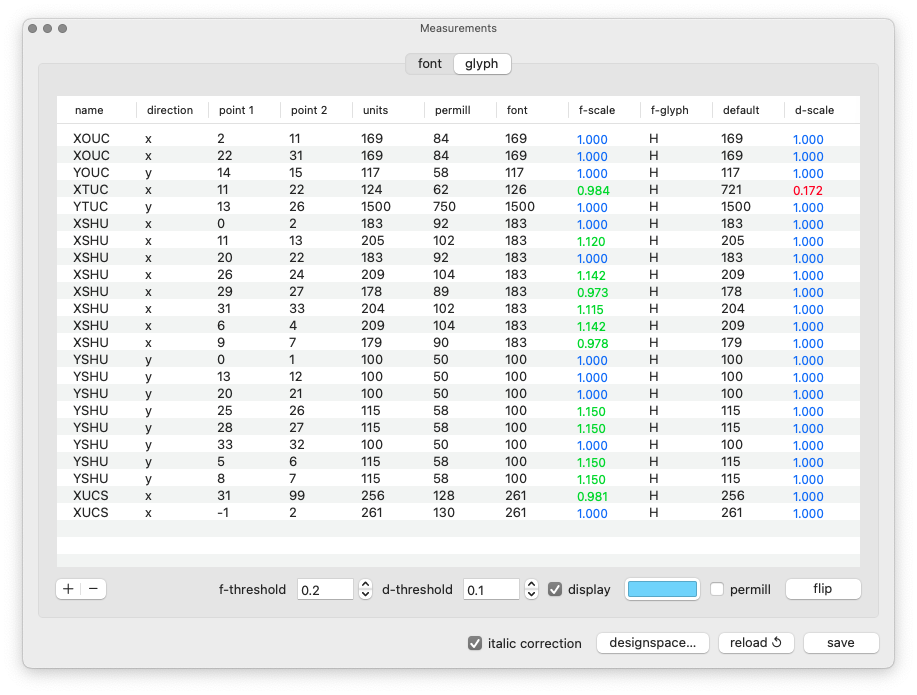
Task: Click the f-threshold input field
Action: click(325, 589)
